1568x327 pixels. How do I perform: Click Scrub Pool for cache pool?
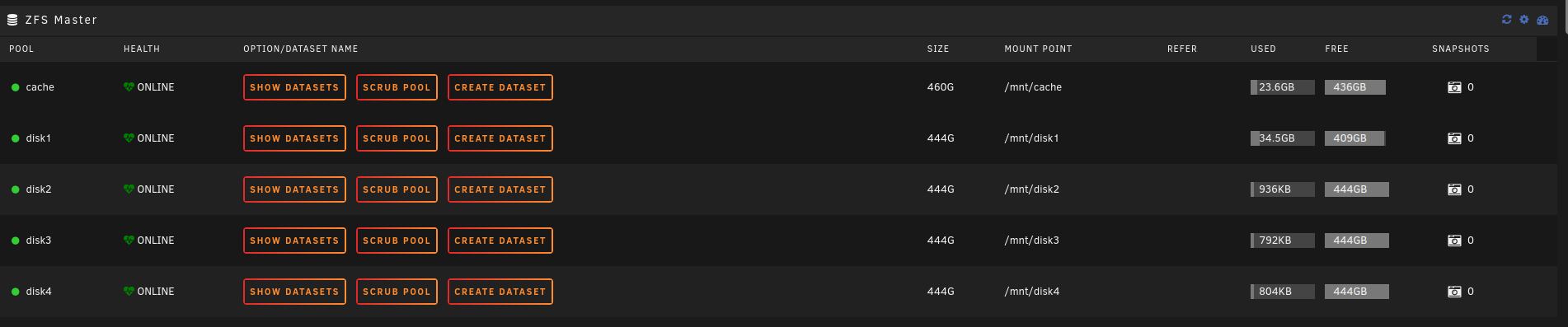coord(397,87)
